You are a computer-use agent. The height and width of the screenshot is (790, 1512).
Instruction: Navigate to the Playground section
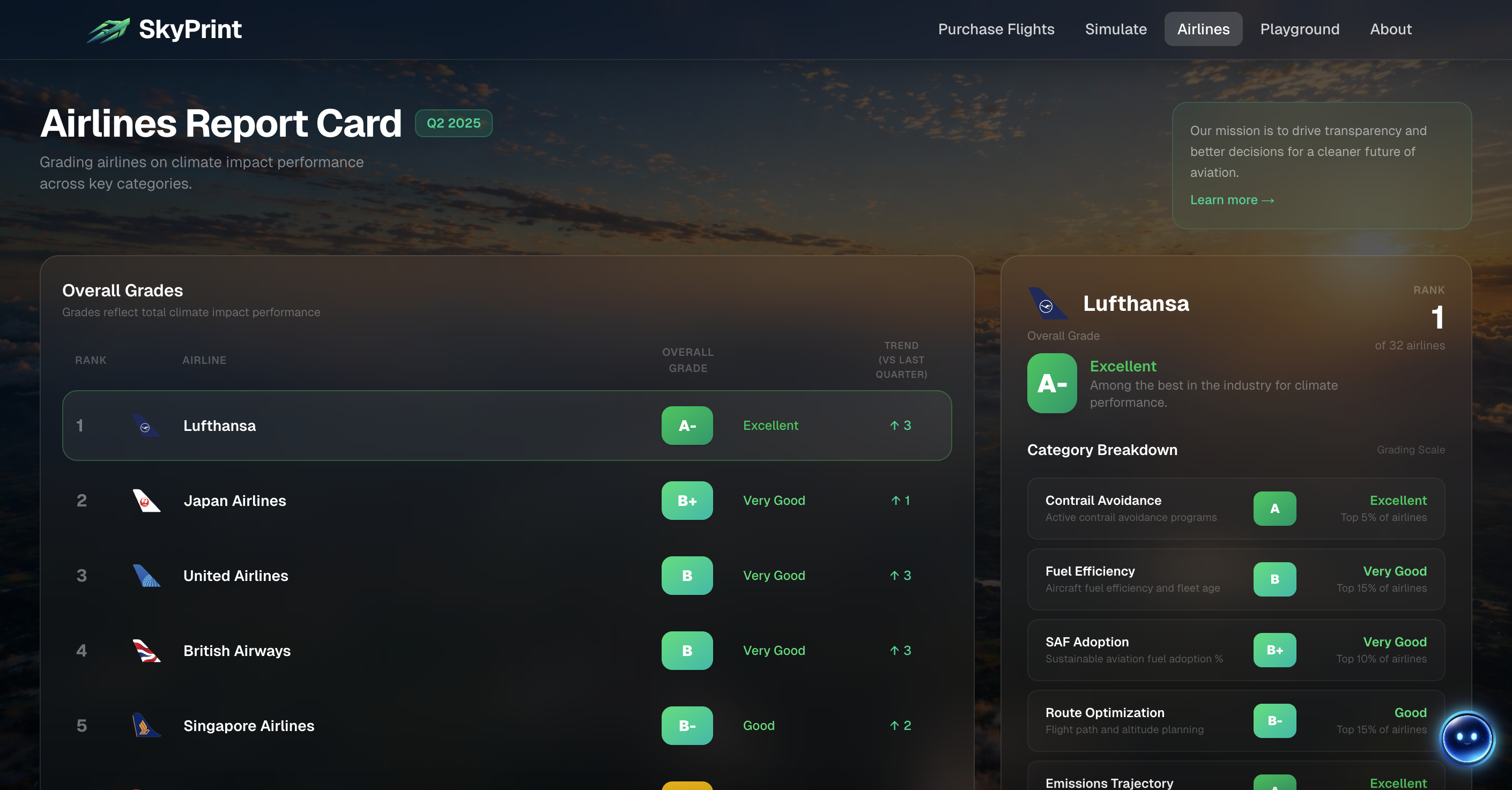[x=1299, y=29]
